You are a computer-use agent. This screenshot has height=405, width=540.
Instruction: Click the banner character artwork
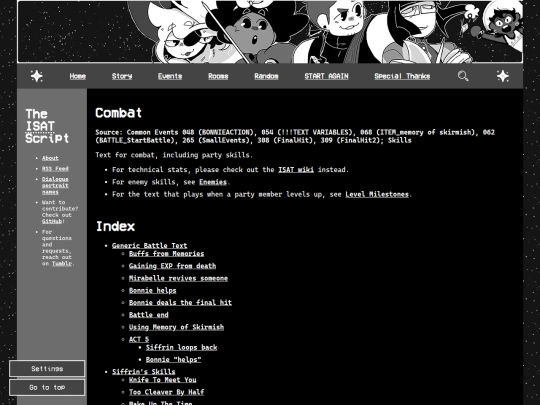pyautogui.click(x=270, y=32)
